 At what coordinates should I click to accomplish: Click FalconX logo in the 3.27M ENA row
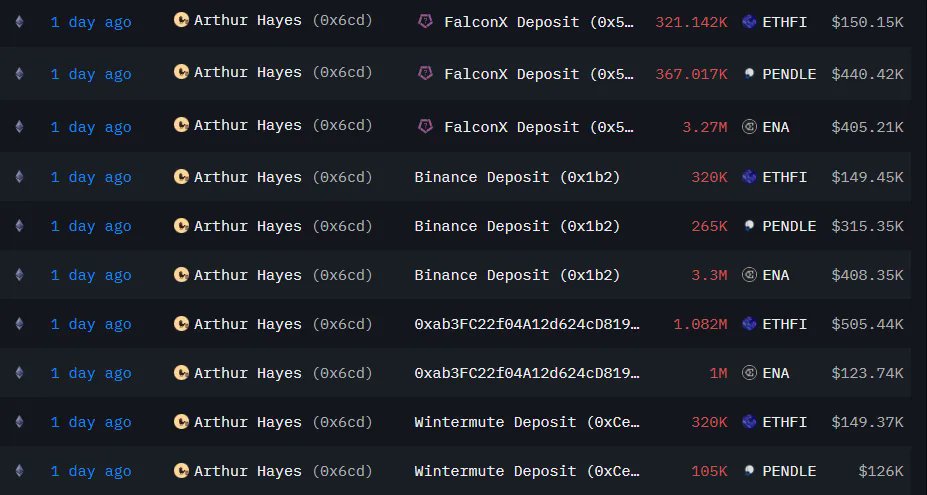425,126
